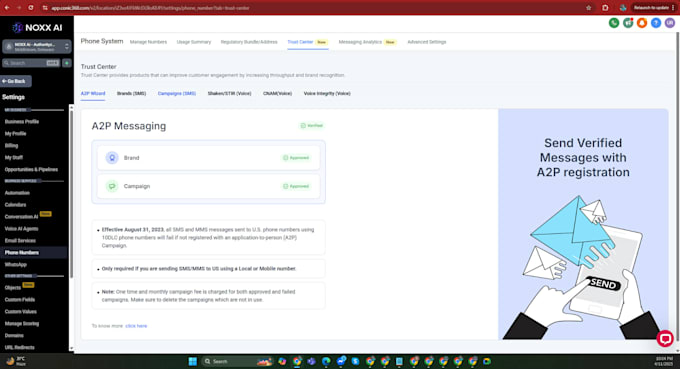The width and height of the screenshot is (680, 369).
Task: Open the Windows Start menu
Action: [193, 361]
